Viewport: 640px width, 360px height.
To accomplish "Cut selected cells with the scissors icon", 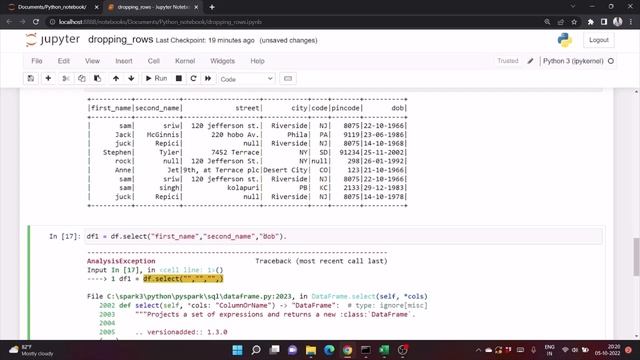I will [x=66, y=78].
